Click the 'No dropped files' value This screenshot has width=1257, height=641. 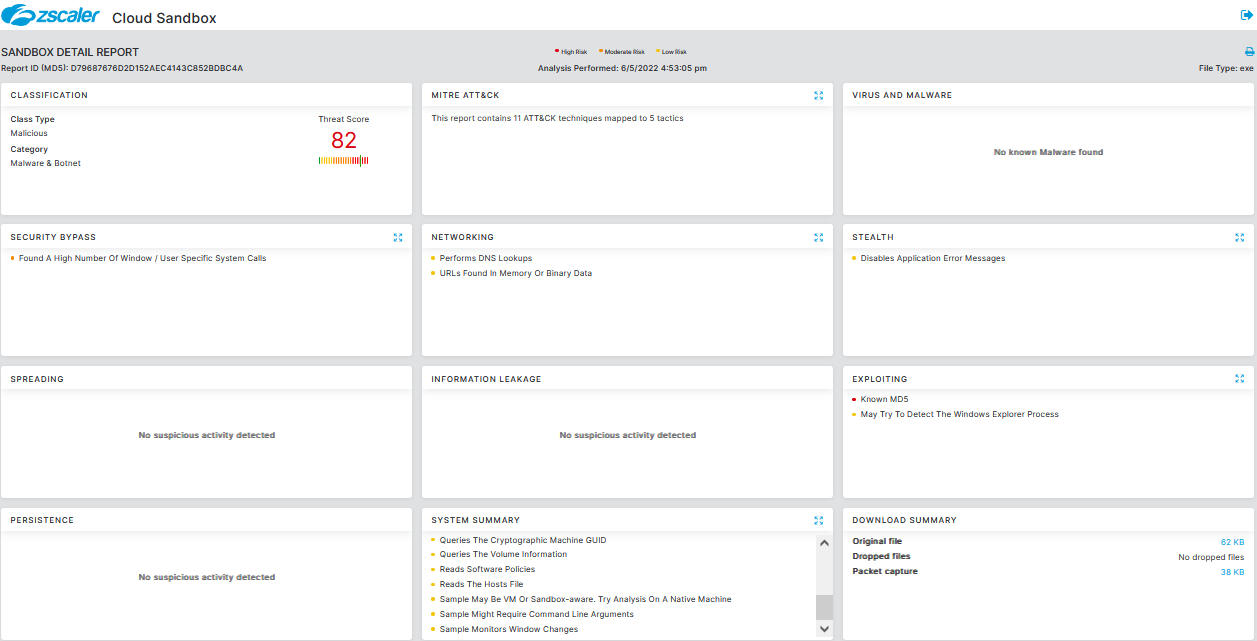tap(1211, 557)
